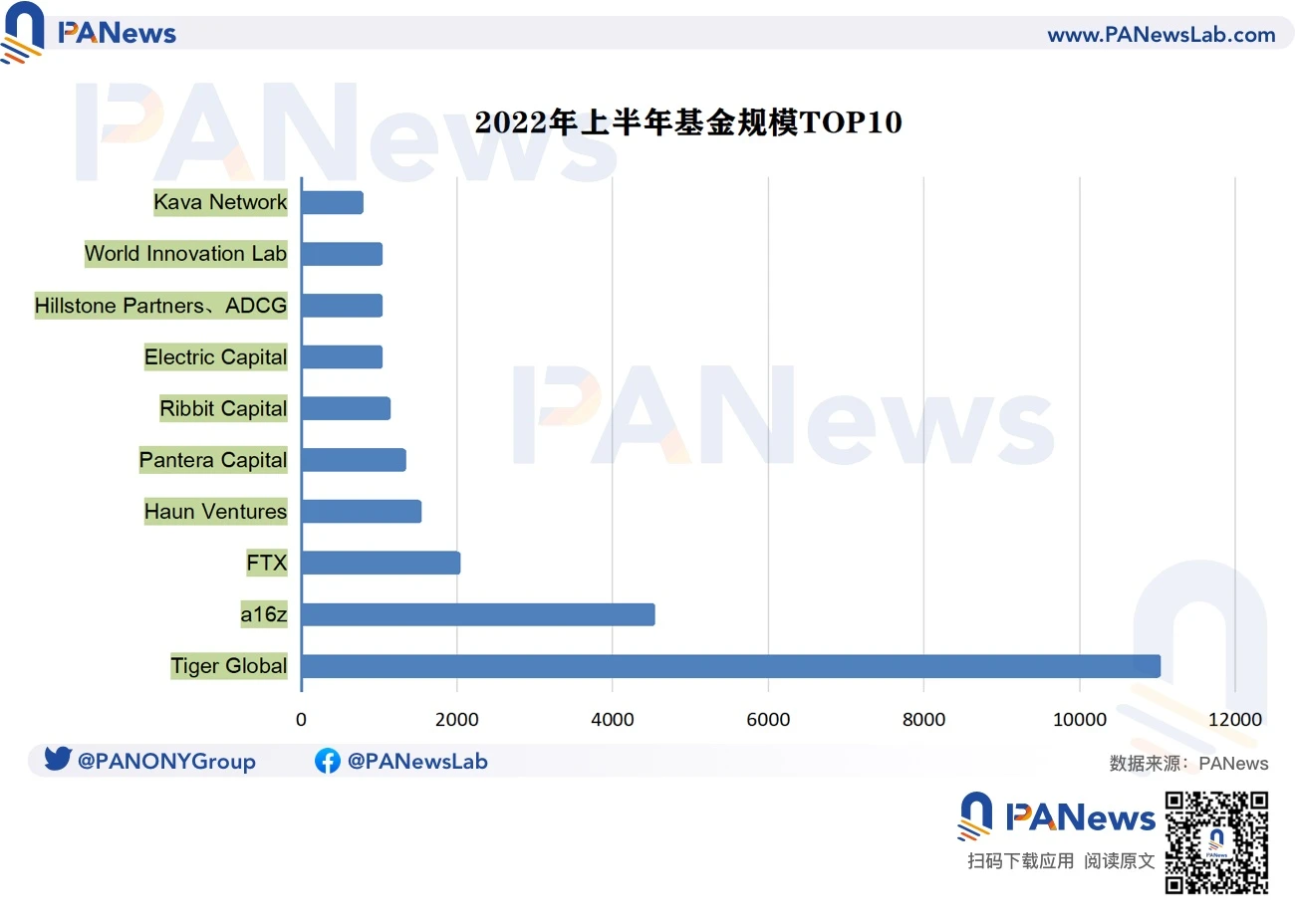
Task: Click the Tiger Global label
Action: coord(228,666)
